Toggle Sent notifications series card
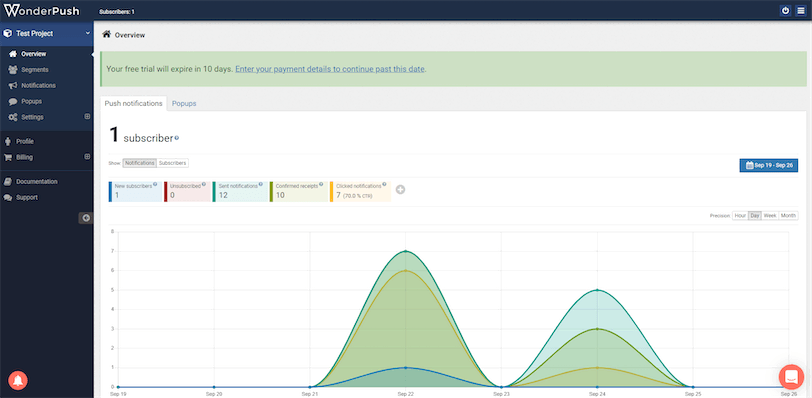The image size is (812, 398). pos(240,191)
